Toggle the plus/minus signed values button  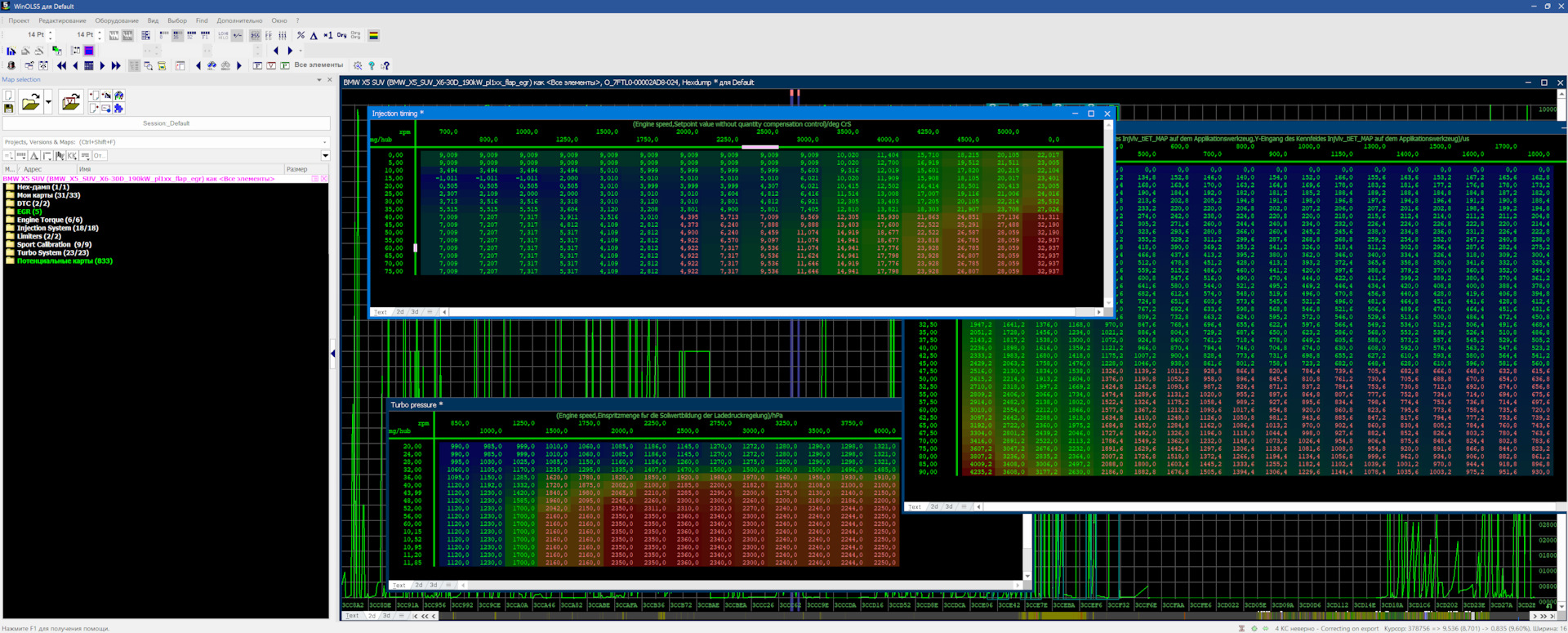click(x=238, y=35)
